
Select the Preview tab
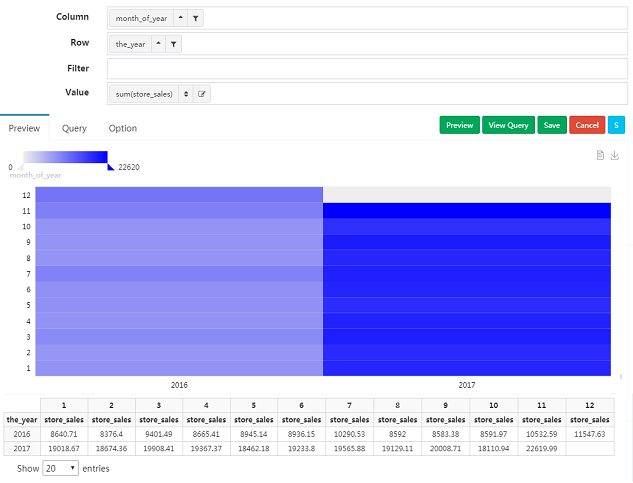tap(24, 128)
